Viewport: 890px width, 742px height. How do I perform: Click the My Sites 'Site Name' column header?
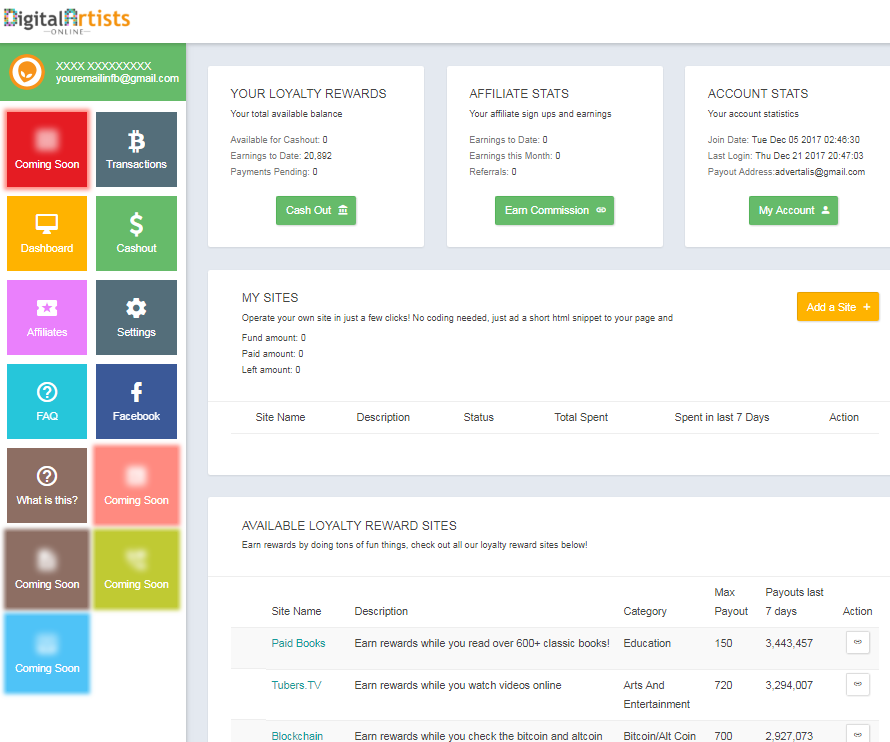tap(280, 417)
